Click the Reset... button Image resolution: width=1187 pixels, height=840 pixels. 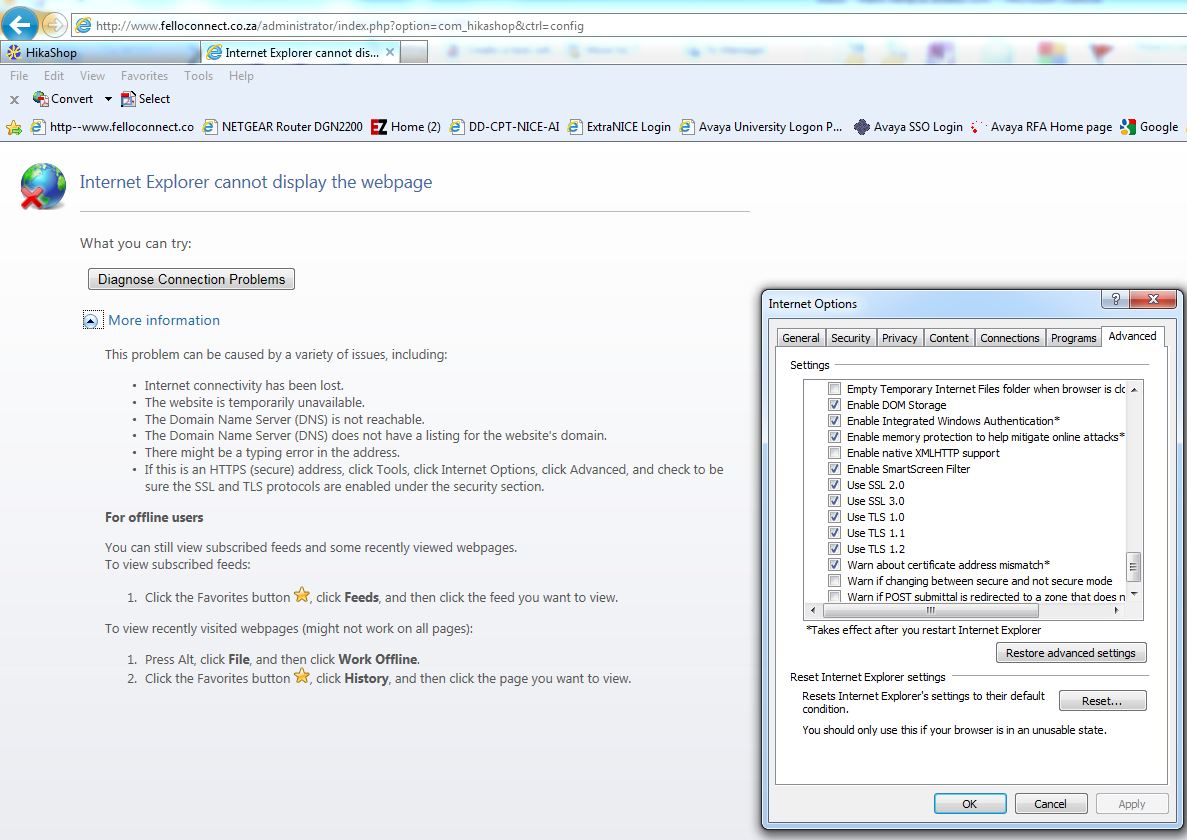(x=1102, y=701)
